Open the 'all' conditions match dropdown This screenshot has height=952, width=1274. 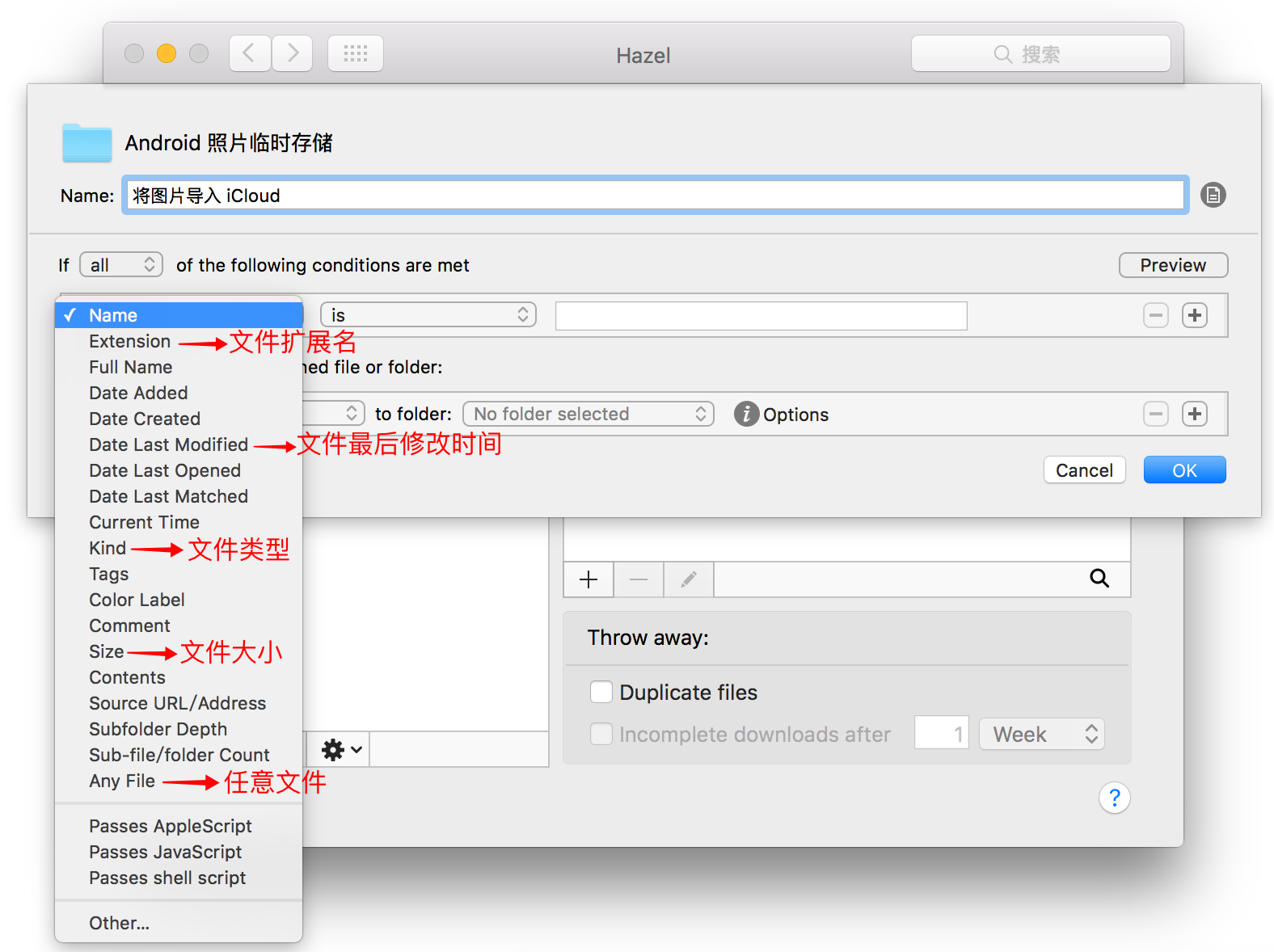pyautogui.click(x=121, y=265)
